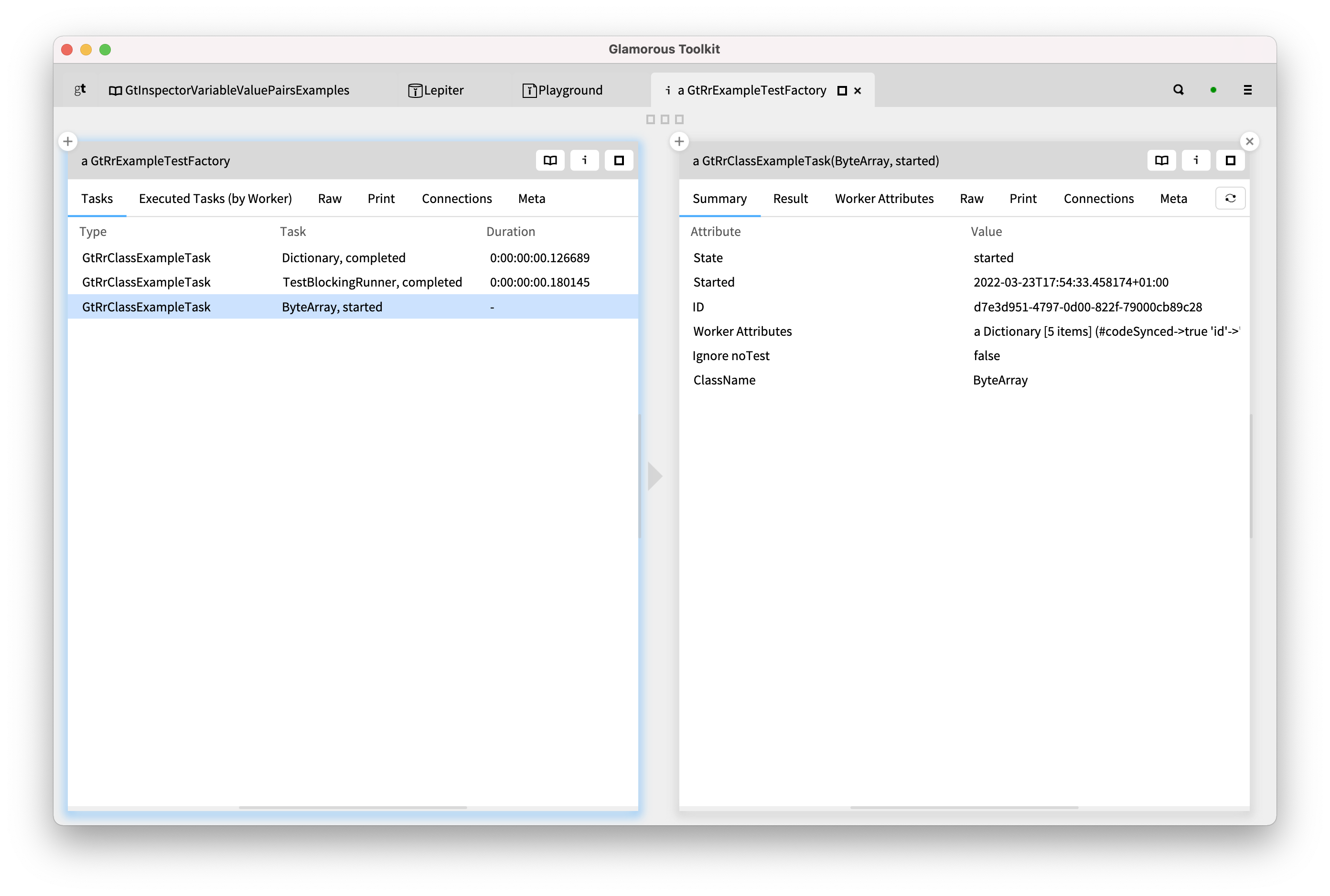Maximize the right pane with the square icon
The height and width of the screenshot is (896, 1330).
[1231, 160]
